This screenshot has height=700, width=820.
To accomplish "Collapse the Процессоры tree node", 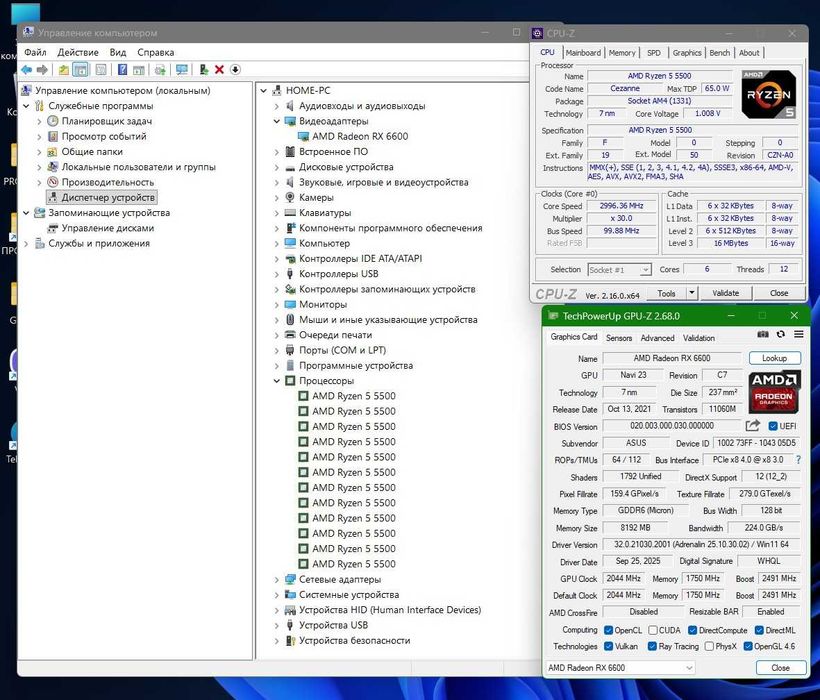I will (x=277, y=381).
